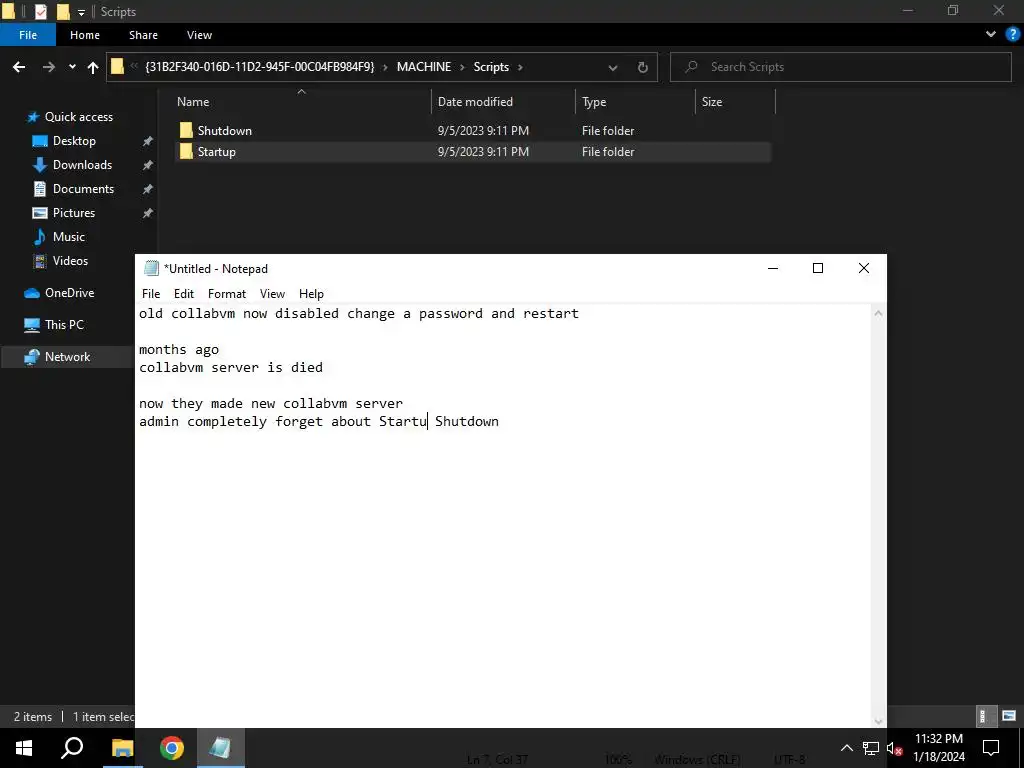Click the New folder quick access icon
The width and height of the screenshot is (1024, 768).
63,11
